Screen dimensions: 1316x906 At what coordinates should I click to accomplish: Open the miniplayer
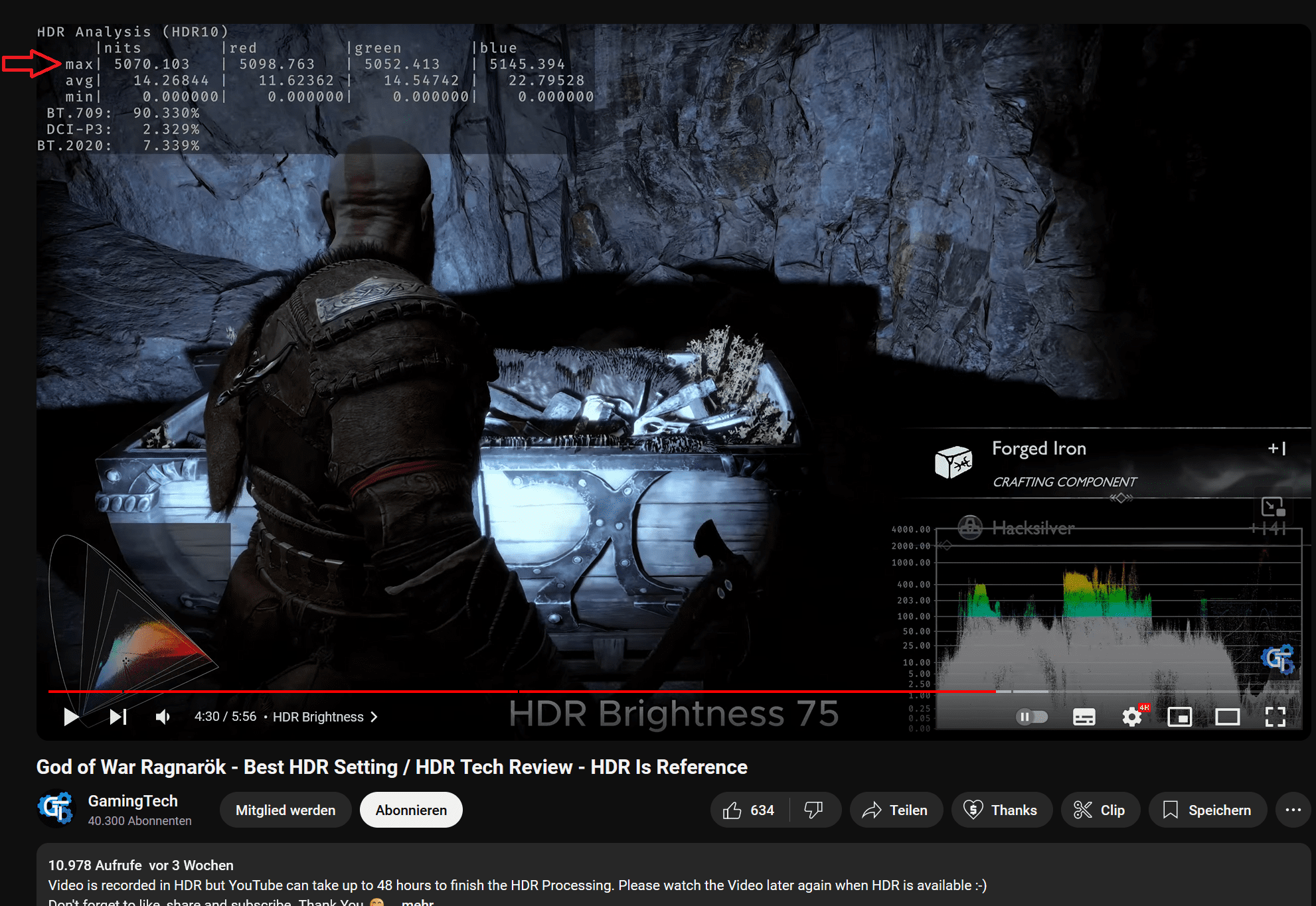1180,717
